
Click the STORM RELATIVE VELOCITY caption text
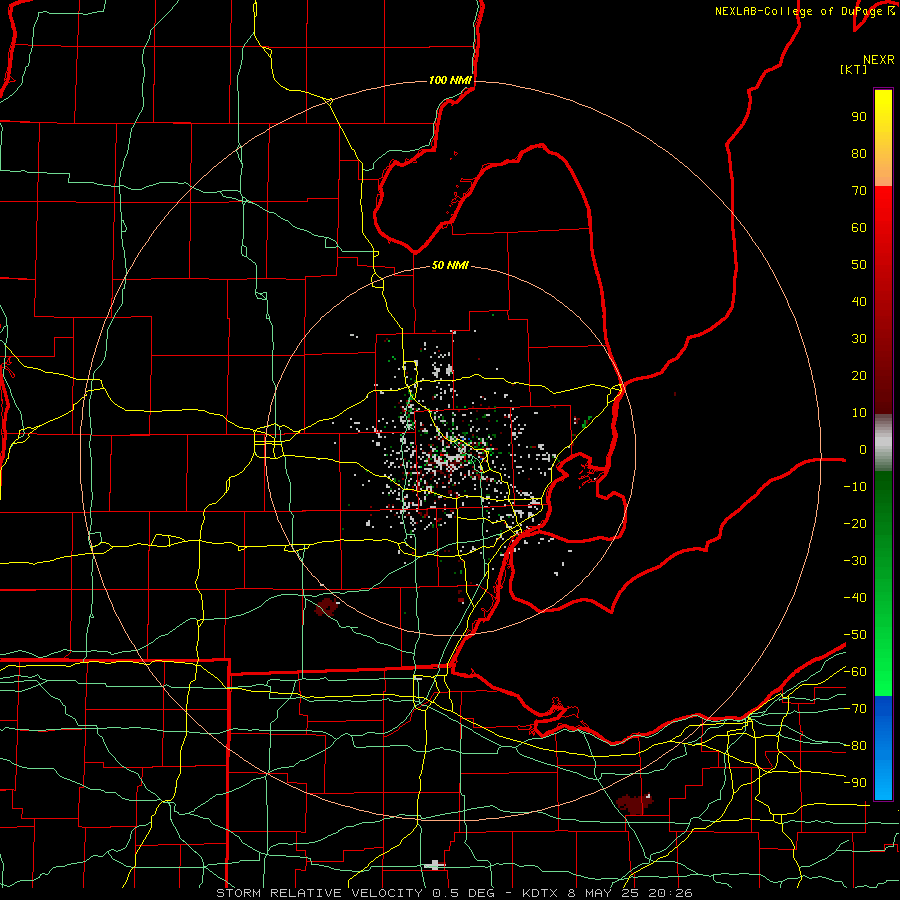pyautogui.click(x=319, y=893)
